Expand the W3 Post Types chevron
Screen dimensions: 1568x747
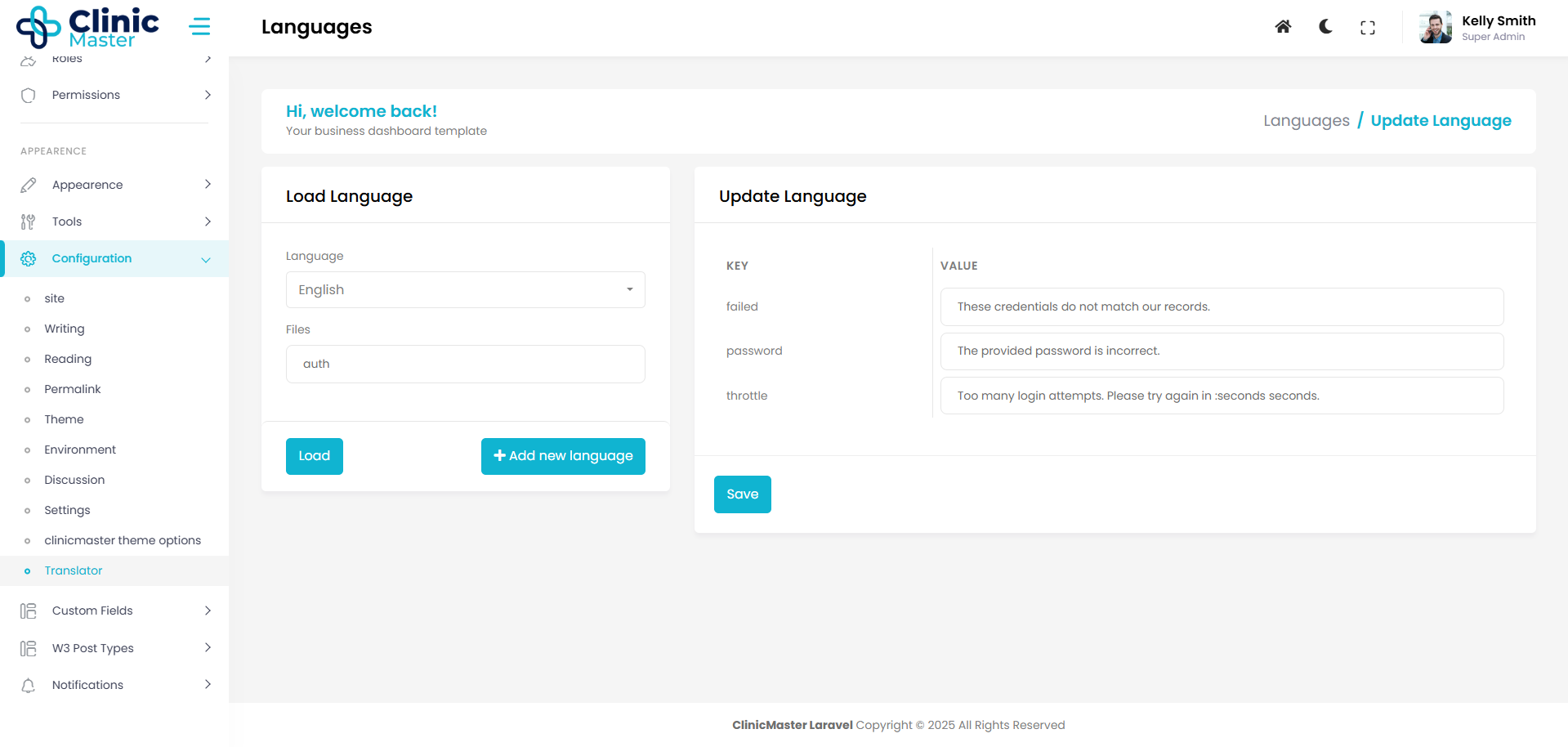pyautogui.click(x=208, y=648)
